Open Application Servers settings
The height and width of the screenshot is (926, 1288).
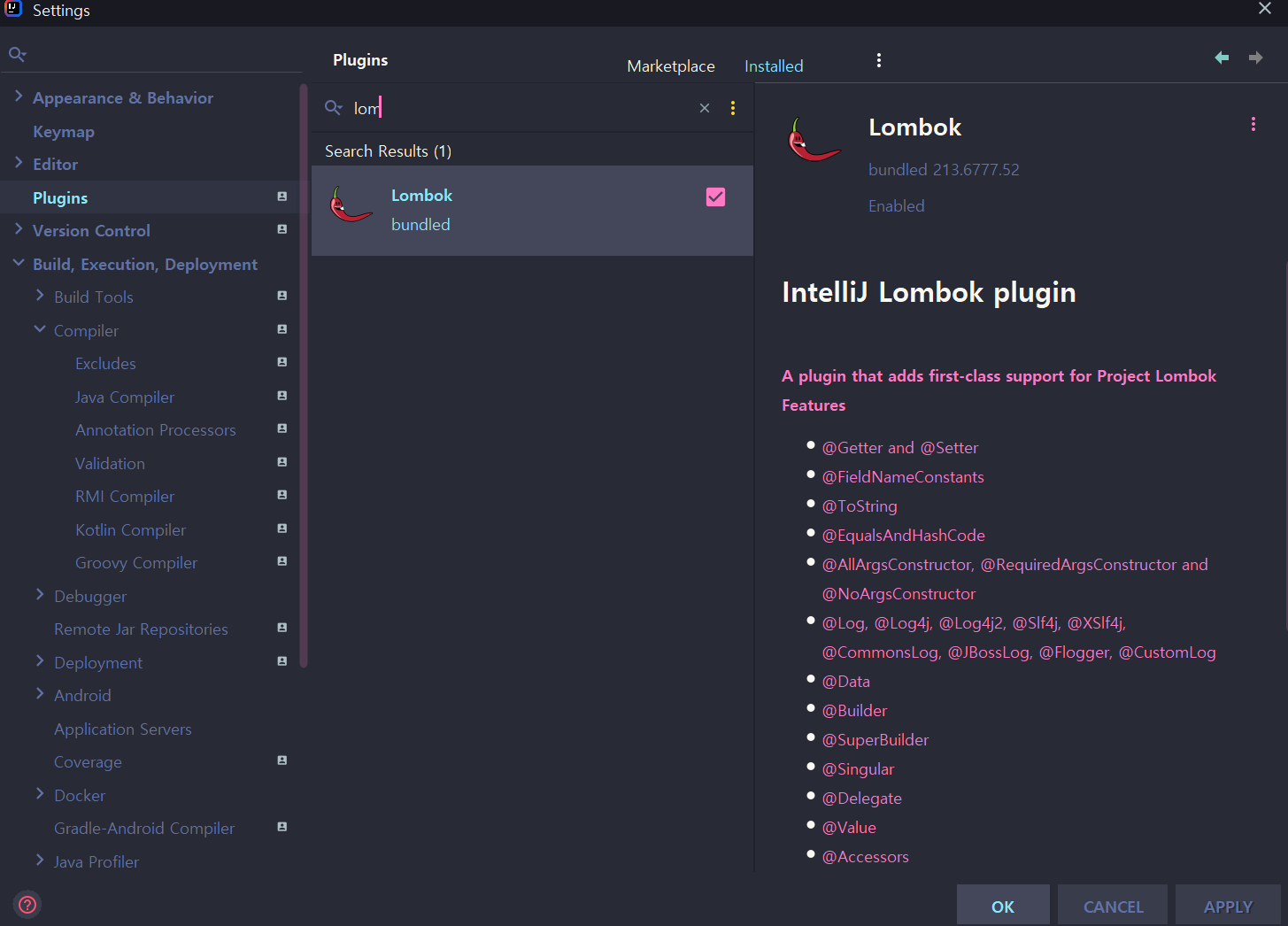click(x=123, y=729)
